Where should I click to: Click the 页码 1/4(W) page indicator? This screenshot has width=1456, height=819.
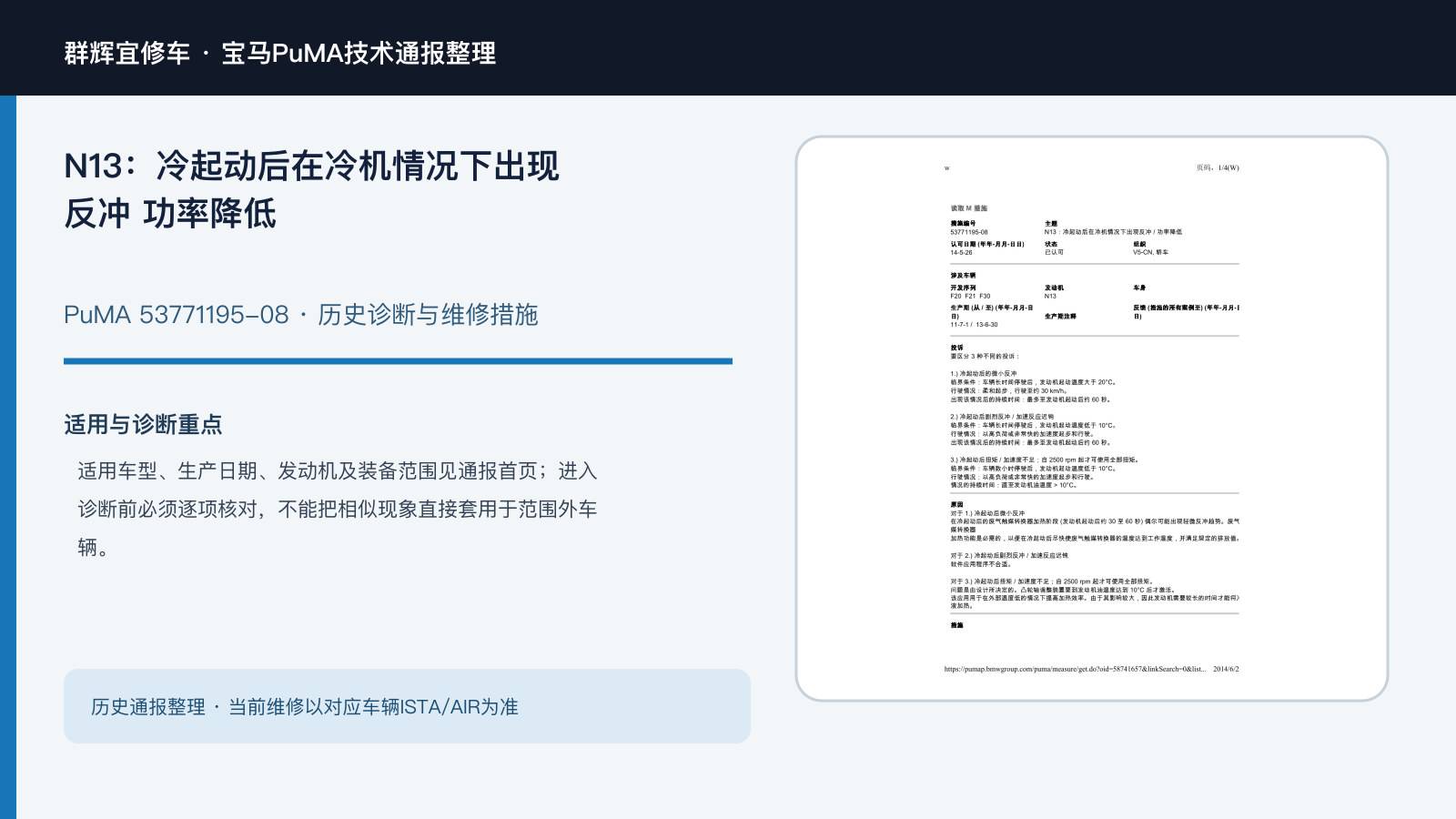coord(1218,167)
